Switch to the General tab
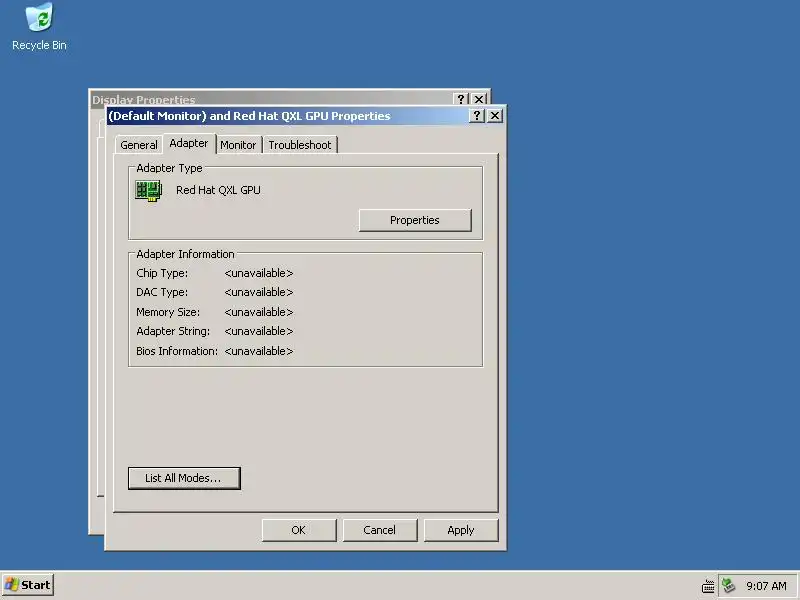This screenshot has width=800, height=600. click(x=139, y=145)
